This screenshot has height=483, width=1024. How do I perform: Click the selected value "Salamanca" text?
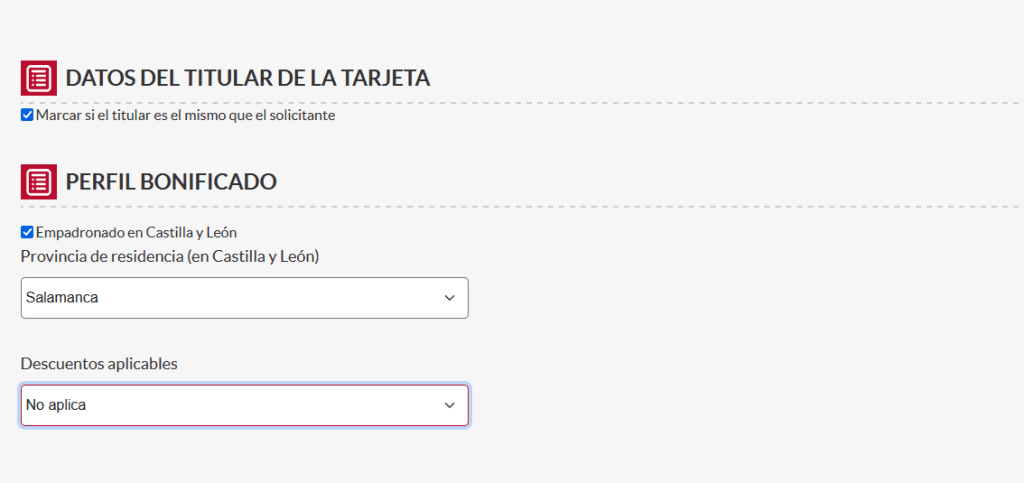pyautogui.click(x=62, y=298)
